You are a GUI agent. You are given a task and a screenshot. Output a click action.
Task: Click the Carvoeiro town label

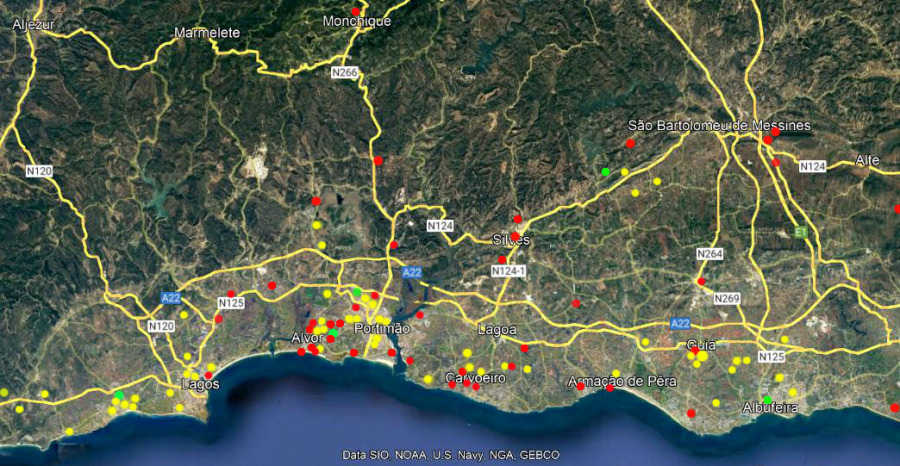[x=474, y=378]
